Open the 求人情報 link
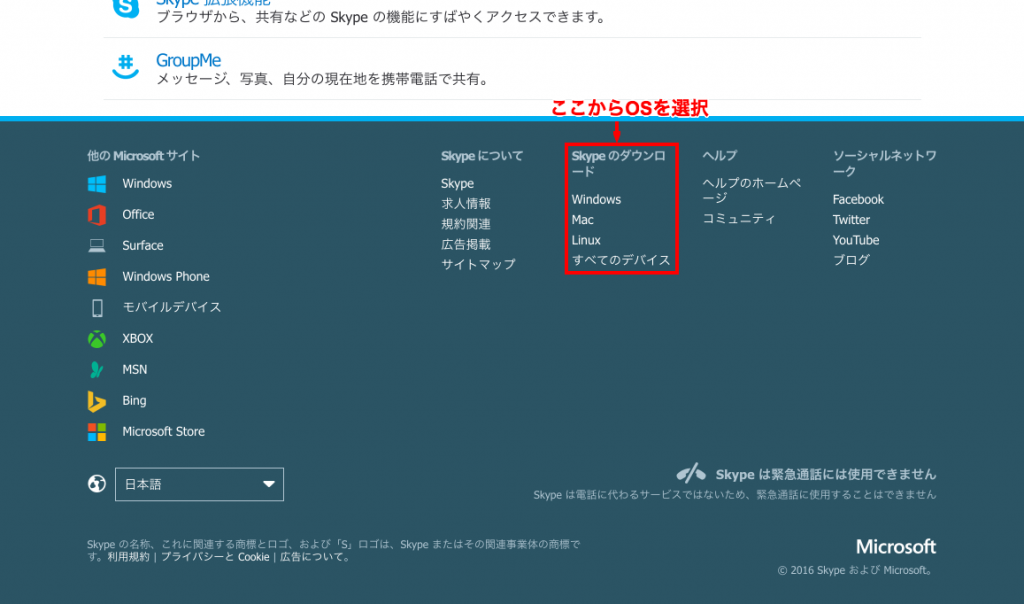 click(466, 204)
